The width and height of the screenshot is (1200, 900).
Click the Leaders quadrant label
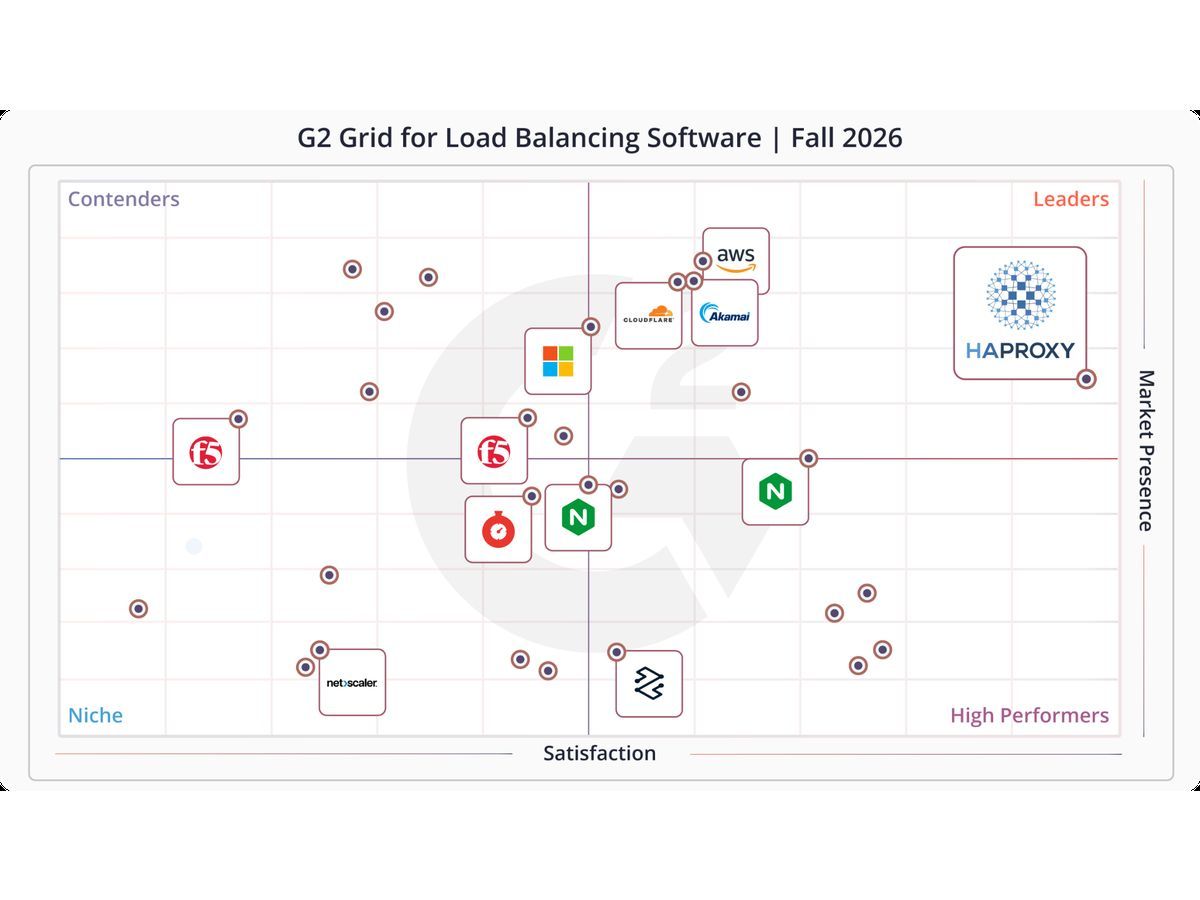(x=1071, y=199)
